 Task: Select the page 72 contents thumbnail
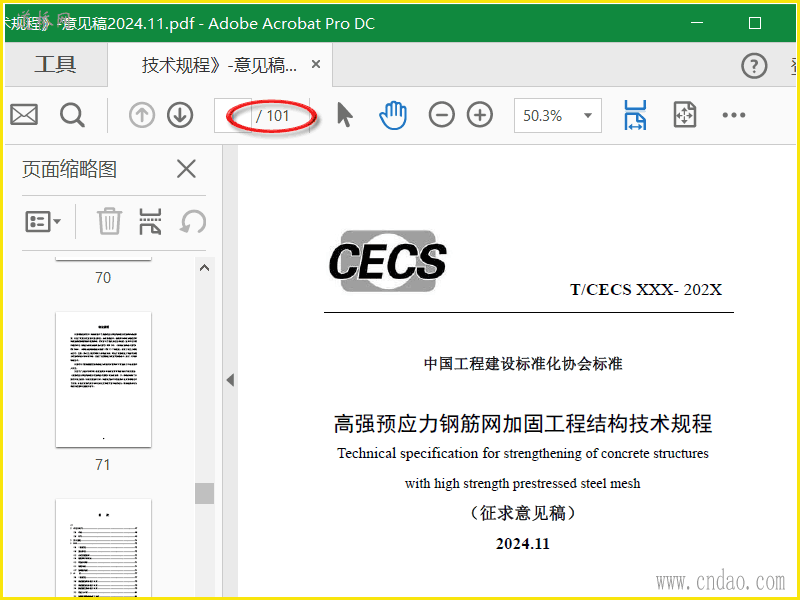pyautogui.click(x=104, y=547)
